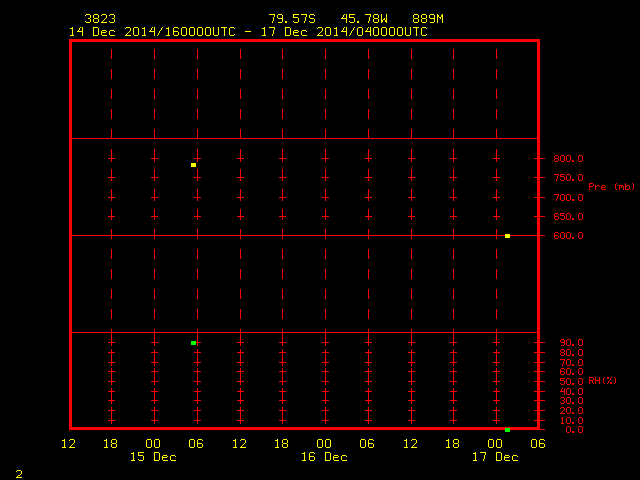Click the 90.0 humidity axis label

click(571, 342)
